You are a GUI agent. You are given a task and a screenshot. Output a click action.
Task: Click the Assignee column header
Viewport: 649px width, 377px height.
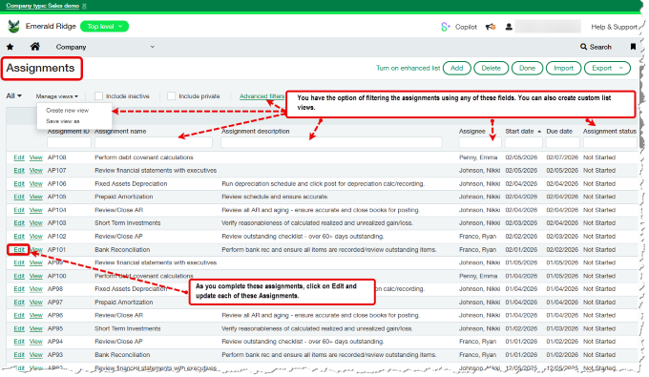[x=472, y=131]
